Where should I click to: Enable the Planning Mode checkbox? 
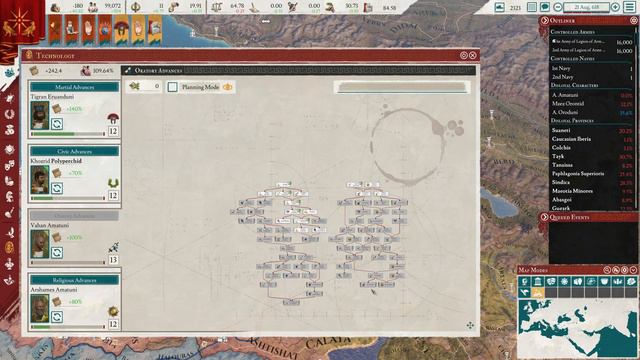click(172, 87)
